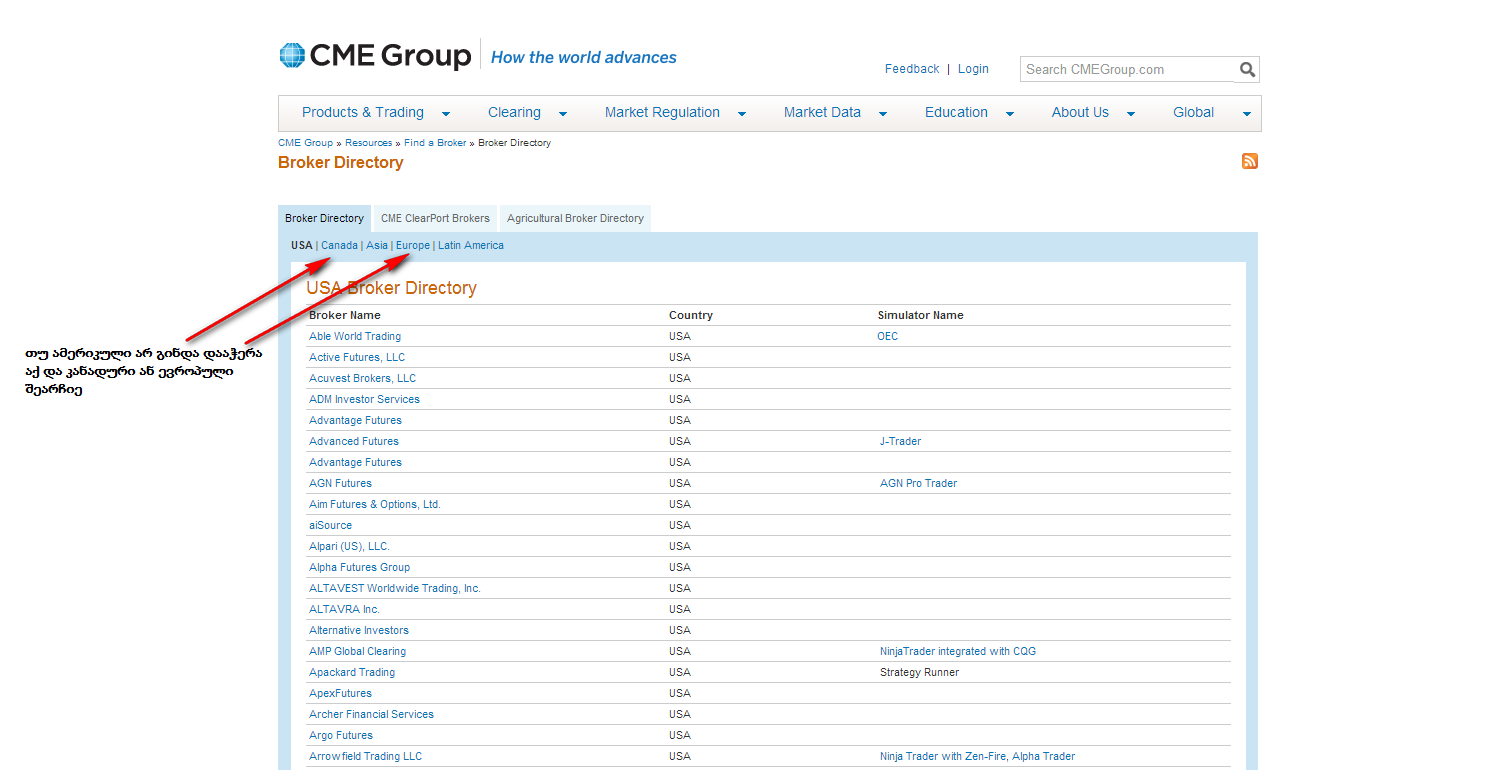1509x770 pixels.
Task: Open AMP Global Clearing link
Action: coord(357,651)
